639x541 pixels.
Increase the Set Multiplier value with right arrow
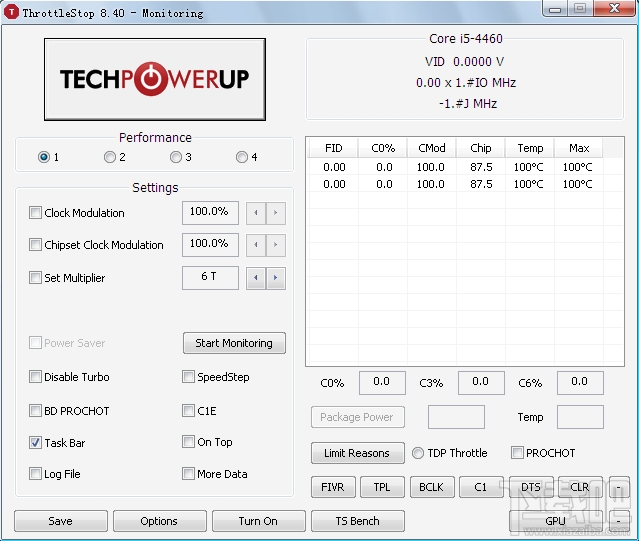(276, 278)
